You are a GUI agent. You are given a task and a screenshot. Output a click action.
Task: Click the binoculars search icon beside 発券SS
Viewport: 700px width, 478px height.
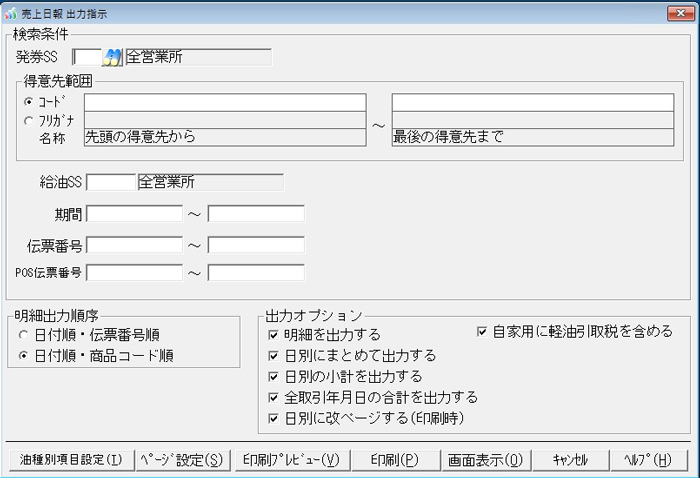pyautogui.click(x=112, y=56)
